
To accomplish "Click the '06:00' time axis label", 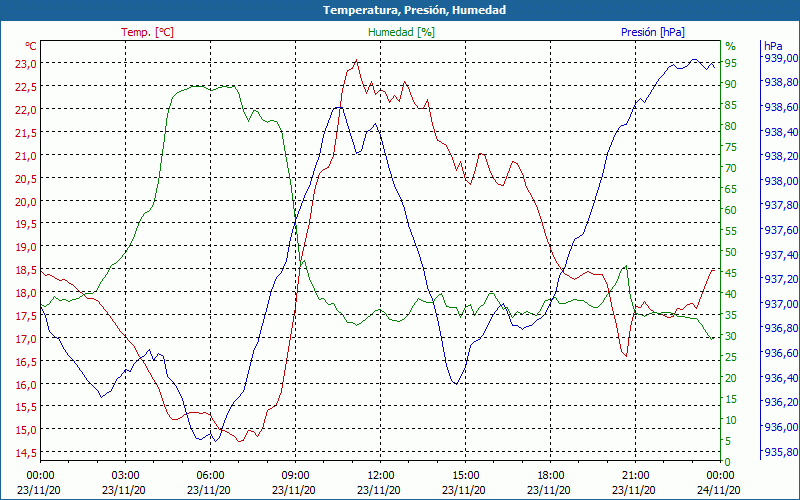I will coord(210,476).
